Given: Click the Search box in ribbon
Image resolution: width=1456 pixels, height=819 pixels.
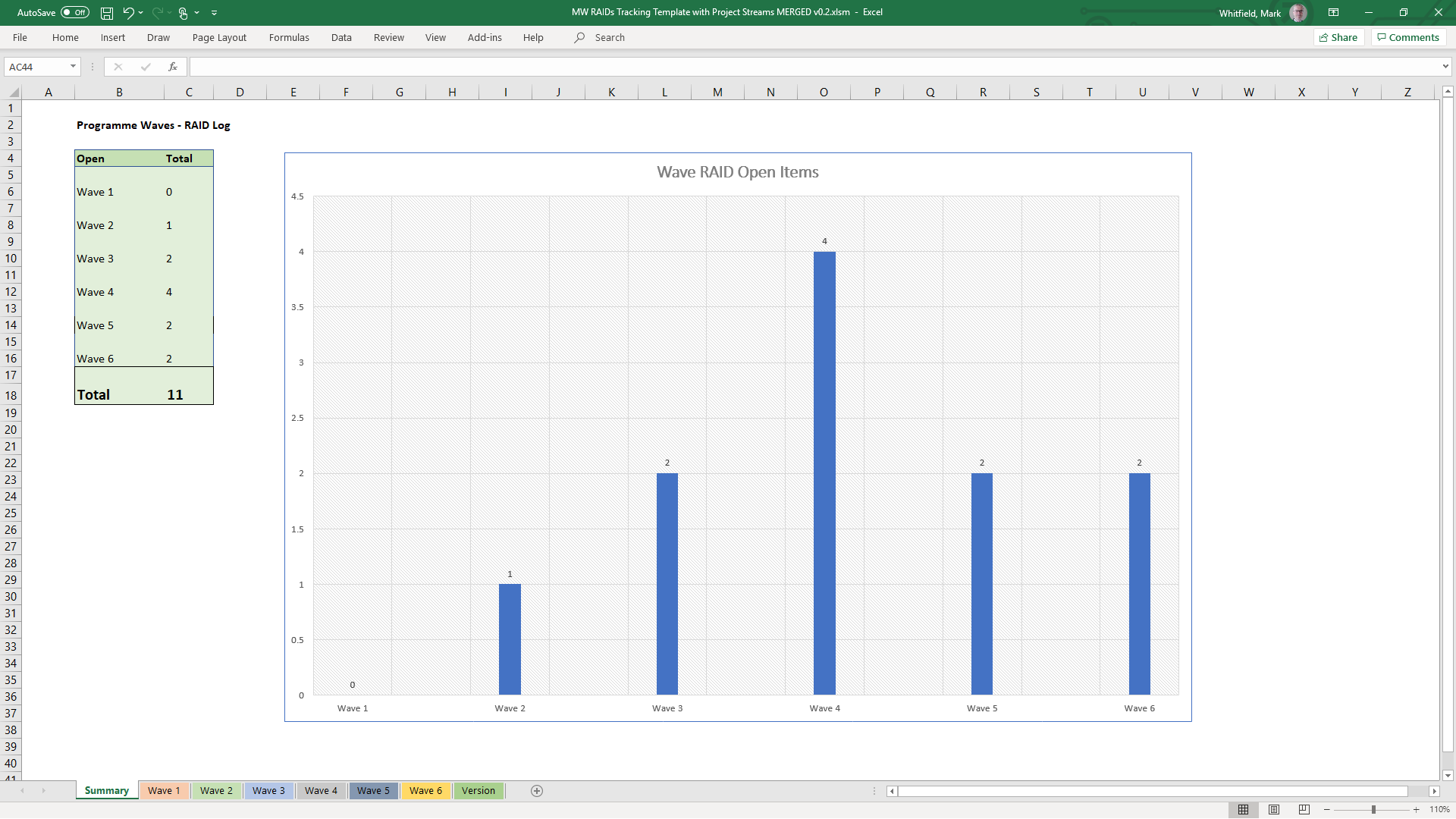Looking at the screenshot, I should (x=610, y=37).
